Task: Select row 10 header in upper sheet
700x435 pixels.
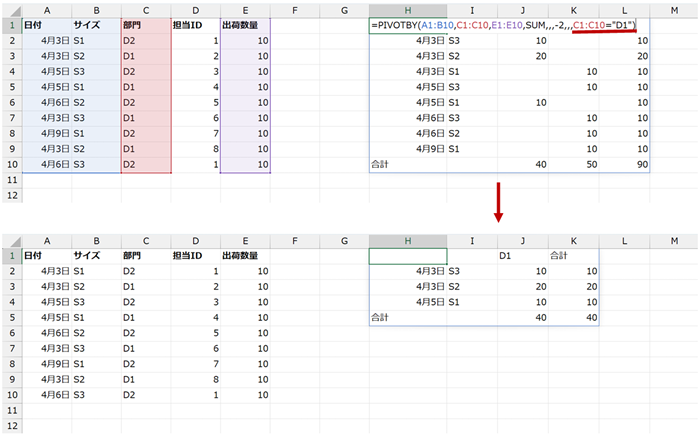Action: click(12, 164)
